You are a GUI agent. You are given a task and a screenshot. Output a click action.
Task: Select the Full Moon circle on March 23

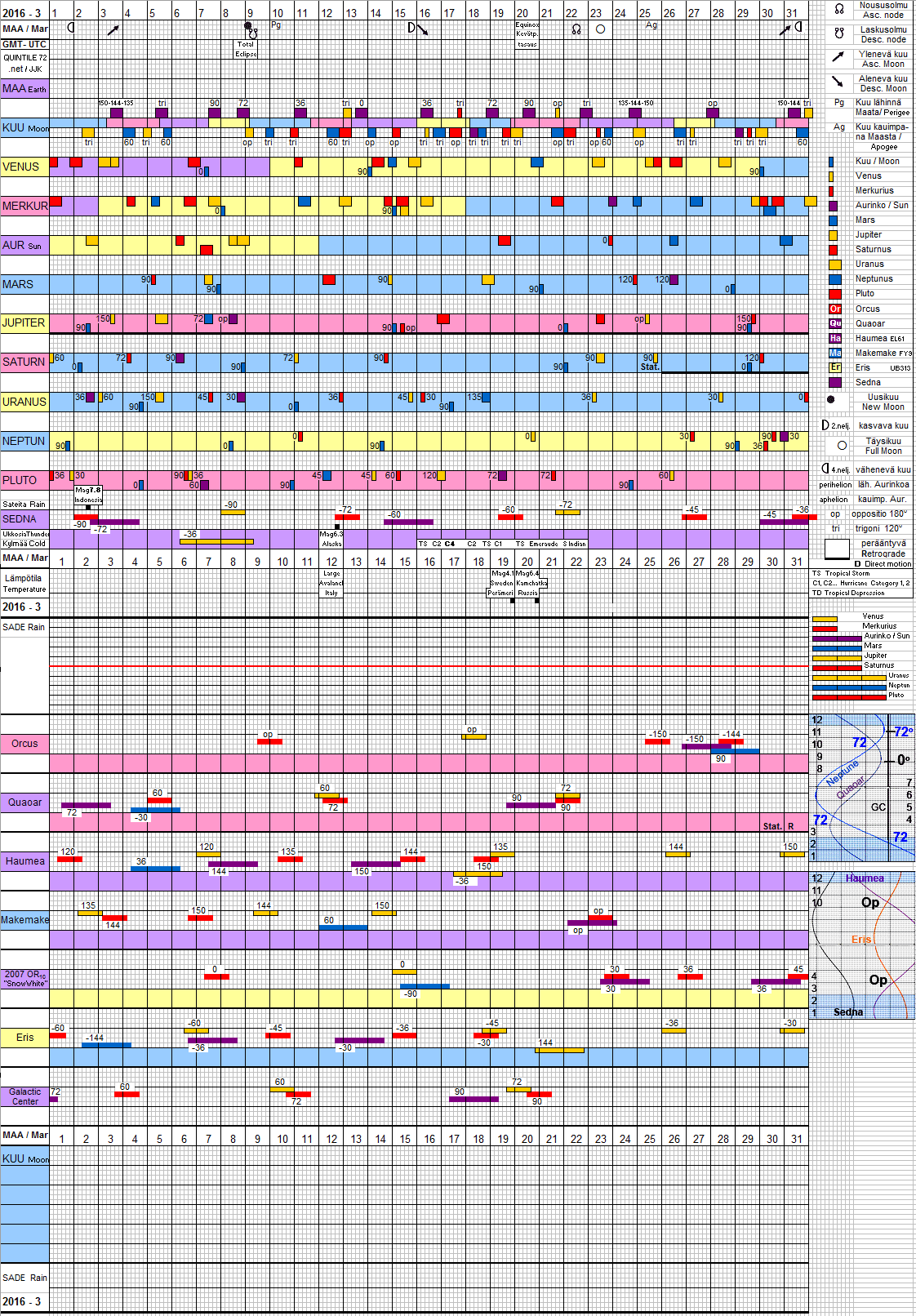[x=601, y=29]
